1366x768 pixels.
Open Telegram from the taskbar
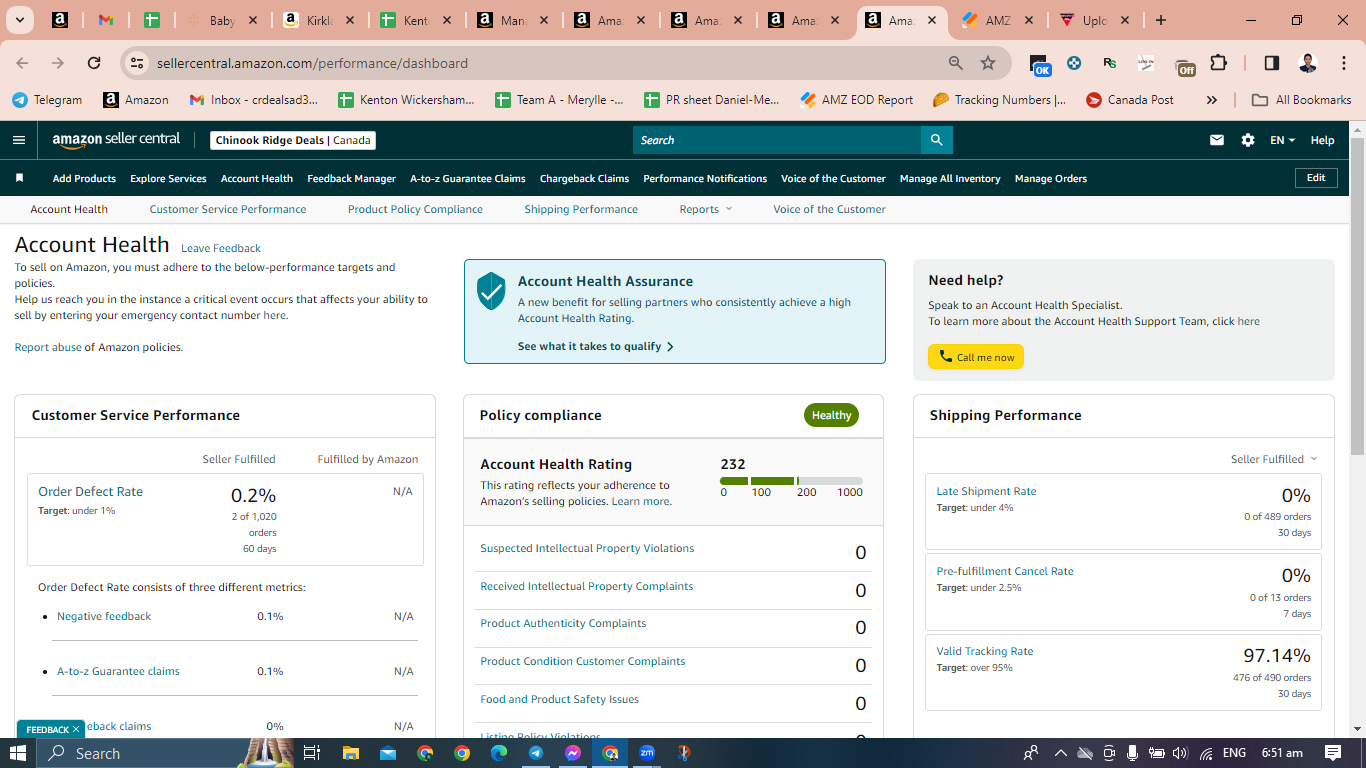click(536, 753)
